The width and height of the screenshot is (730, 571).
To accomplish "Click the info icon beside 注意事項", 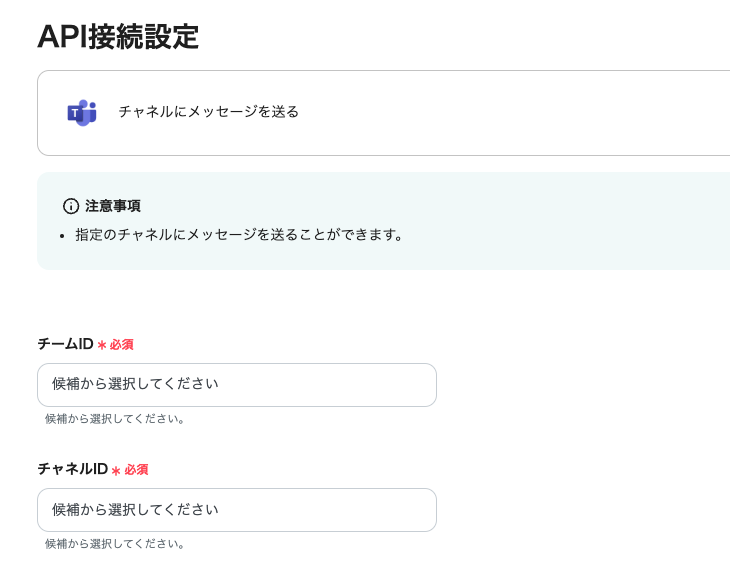I will click(x=71, y=206).
